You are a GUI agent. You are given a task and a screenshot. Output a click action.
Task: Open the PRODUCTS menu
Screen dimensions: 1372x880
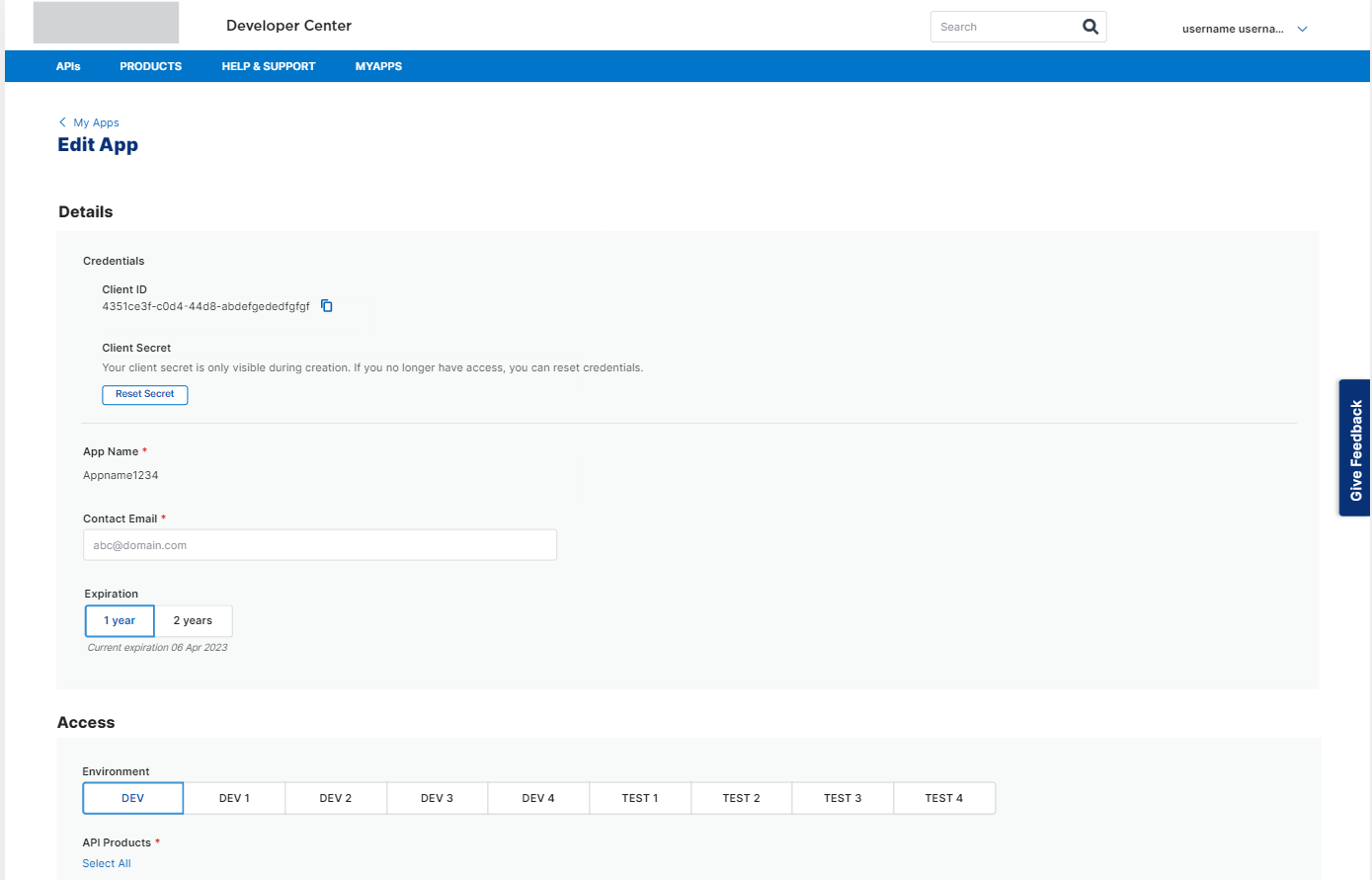(151, 66)
